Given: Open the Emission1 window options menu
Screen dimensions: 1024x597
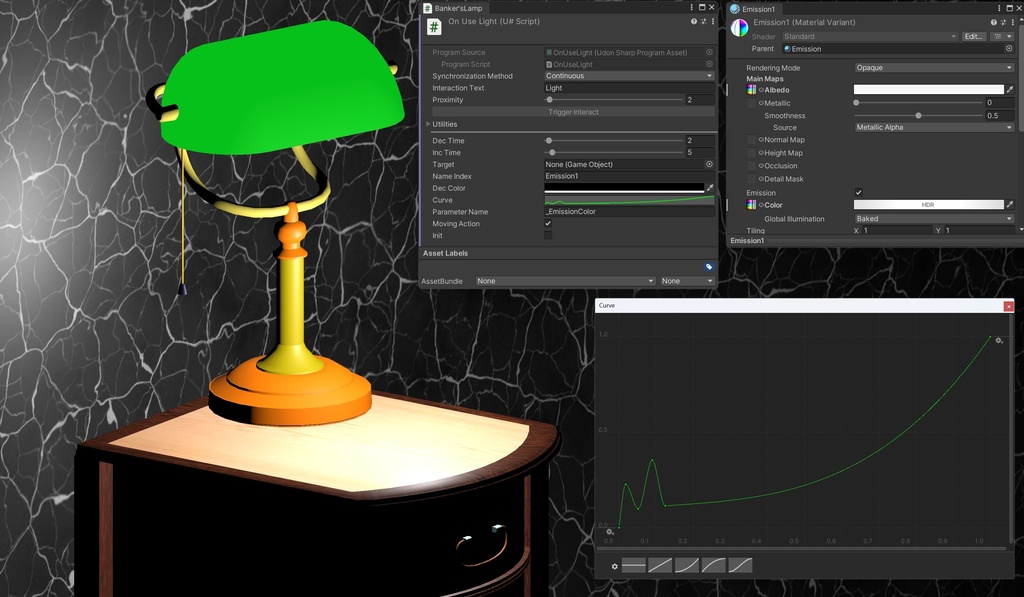Looking at the screenshot, I should point(999,8).
